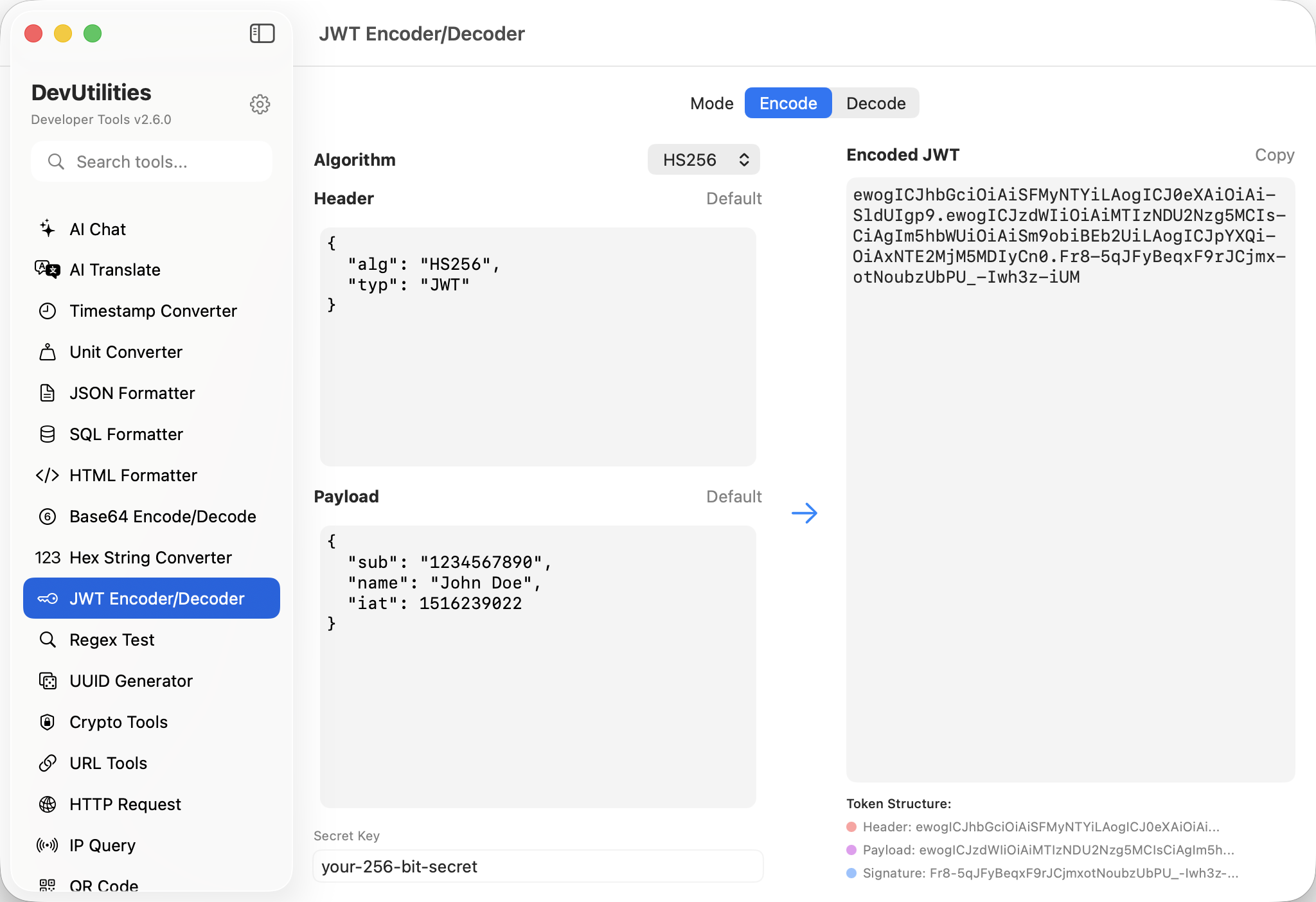The width and height of the screenshot is (1316, 902).
Task: Reset Header to Default
Action: pyautogui.click(x=734, y=199)
